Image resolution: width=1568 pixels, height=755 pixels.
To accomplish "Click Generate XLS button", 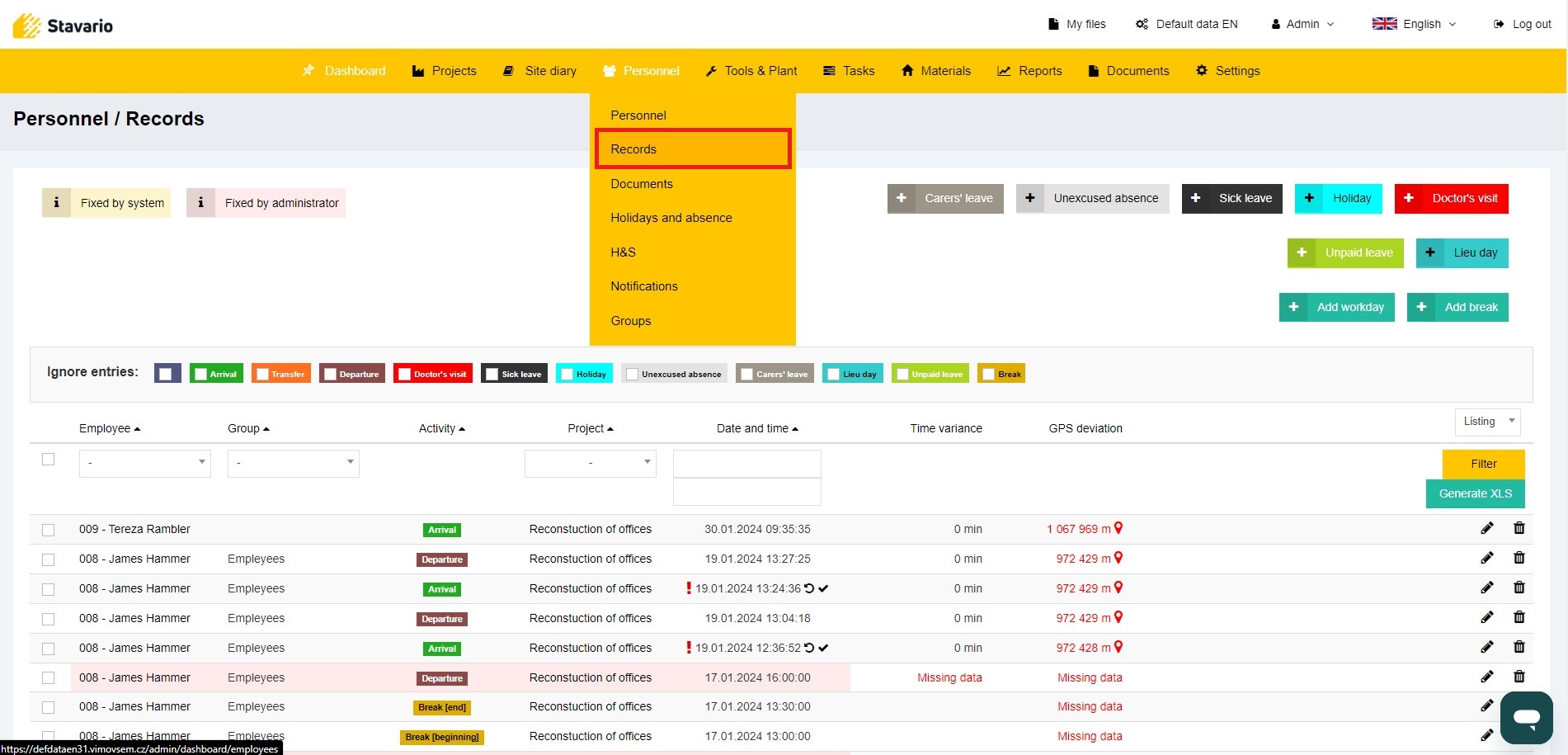I will coord(1476,493).
